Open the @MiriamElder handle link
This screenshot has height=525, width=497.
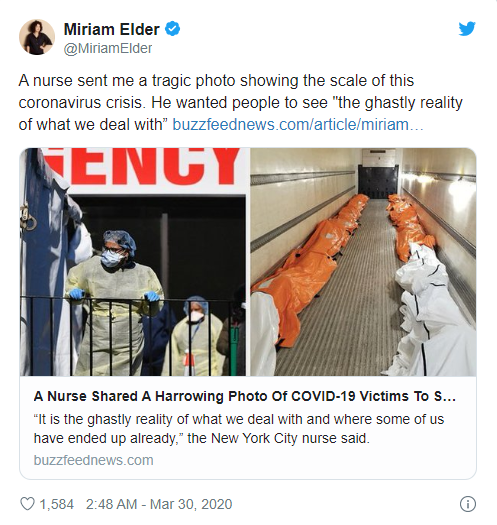108,49
